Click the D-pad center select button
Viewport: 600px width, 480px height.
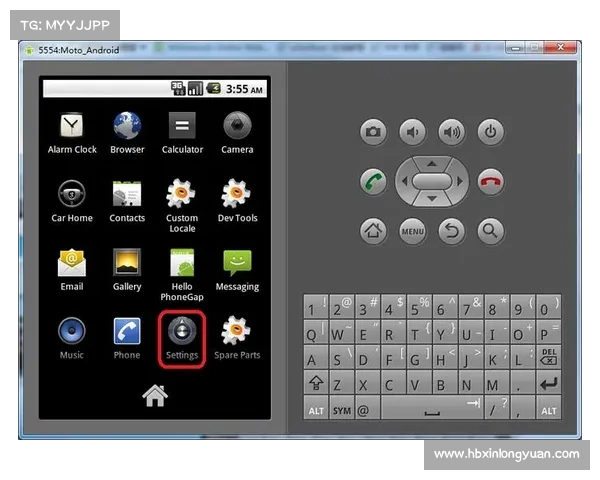coord(432,181)
